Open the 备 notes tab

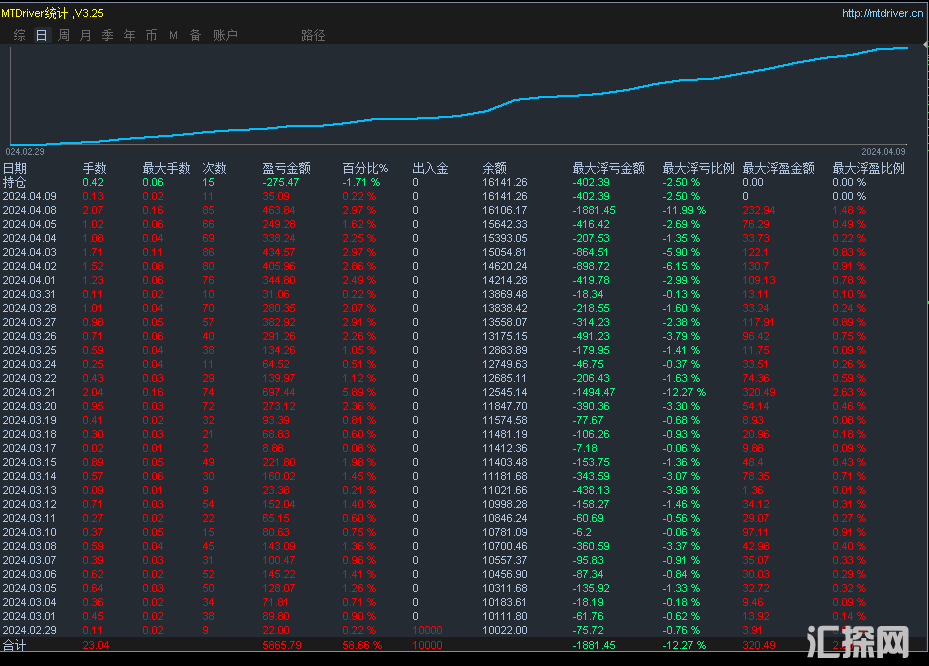tap(195, 35)
